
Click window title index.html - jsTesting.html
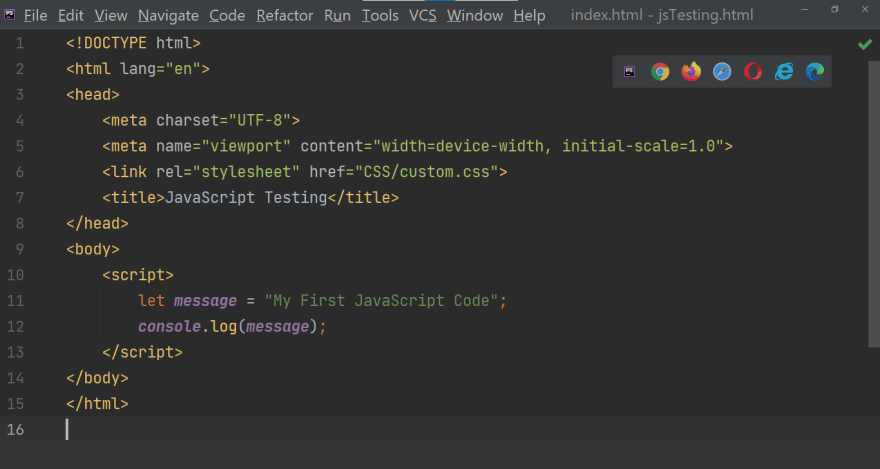coord(662,15)
